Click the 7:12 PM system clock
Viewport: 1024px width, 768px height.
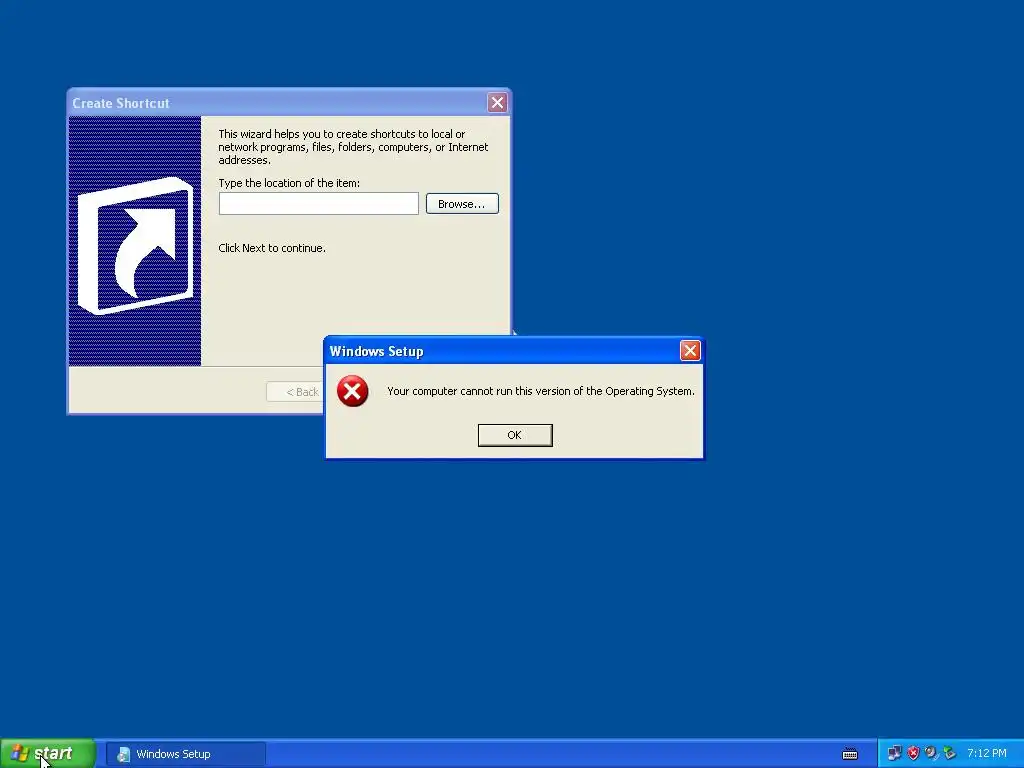click(986, 754)
